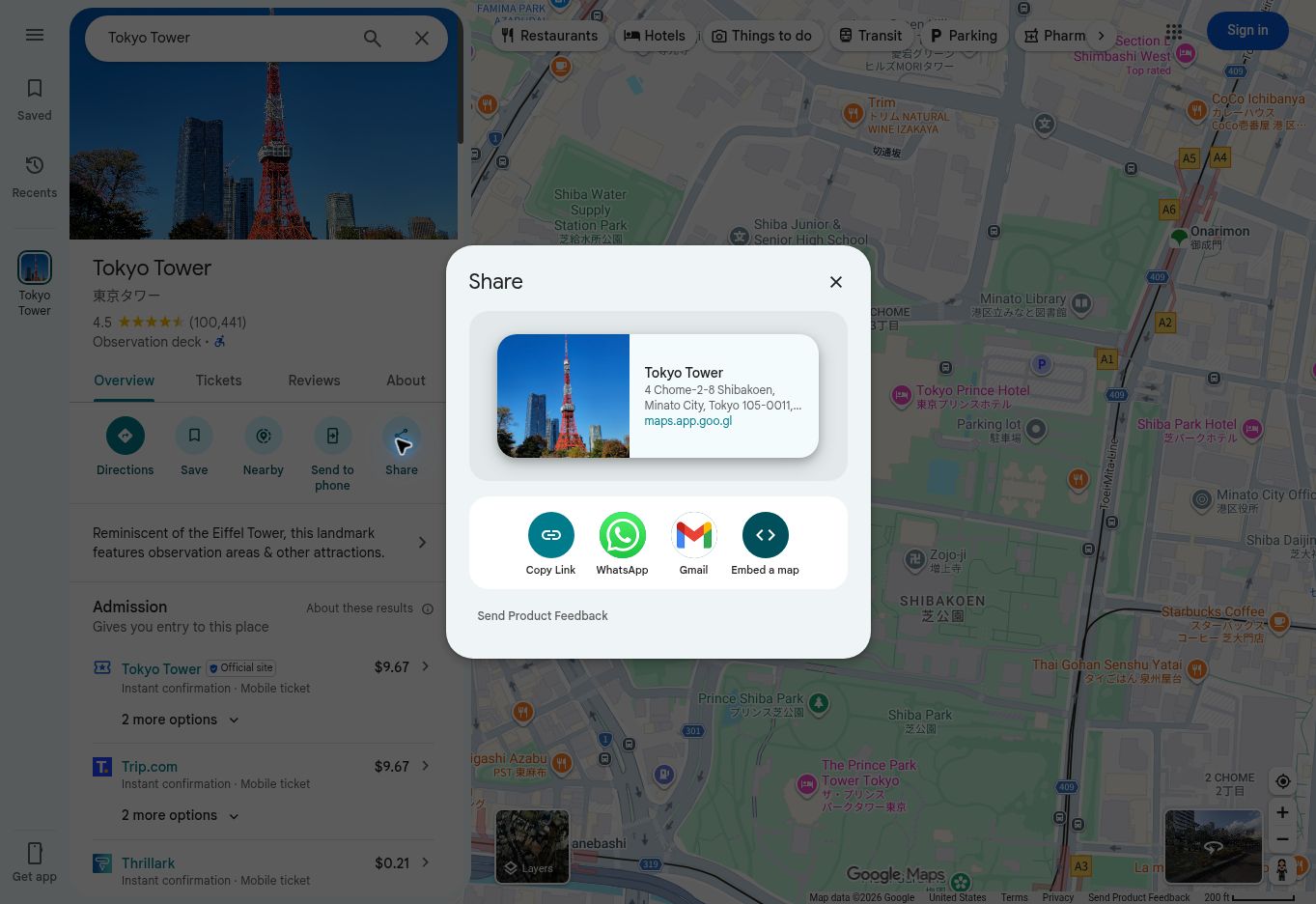Screen dimensions: 1316x904
Task: Share via Gmail icon
Action: 694,535
